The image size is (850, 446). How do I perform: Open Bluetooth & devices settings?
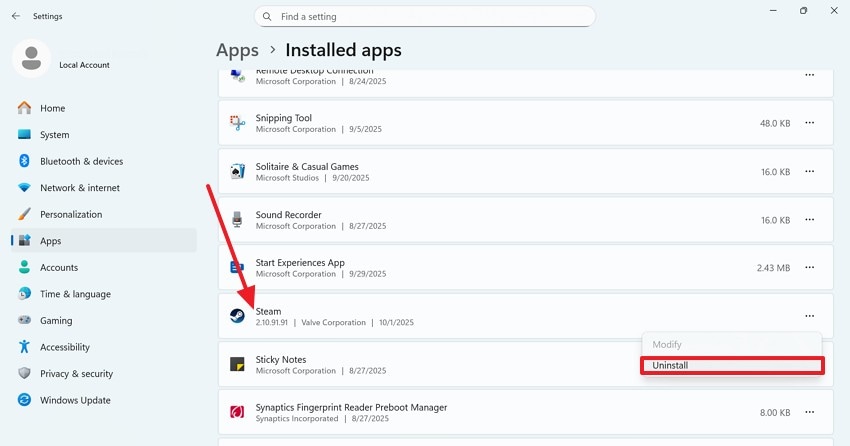81,161
